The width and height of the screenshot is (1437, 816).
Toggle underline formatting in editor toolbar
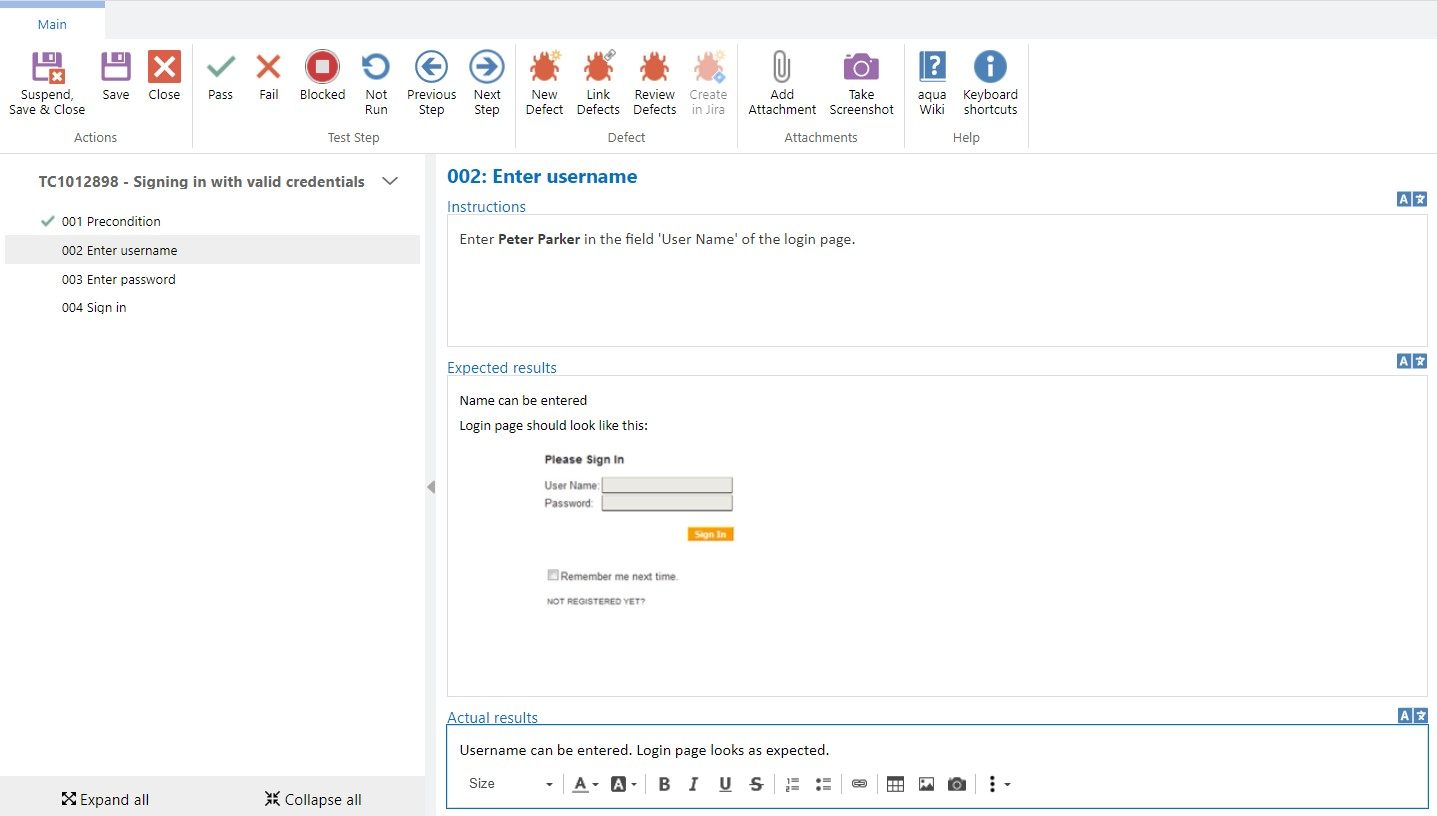coord(725,784)
